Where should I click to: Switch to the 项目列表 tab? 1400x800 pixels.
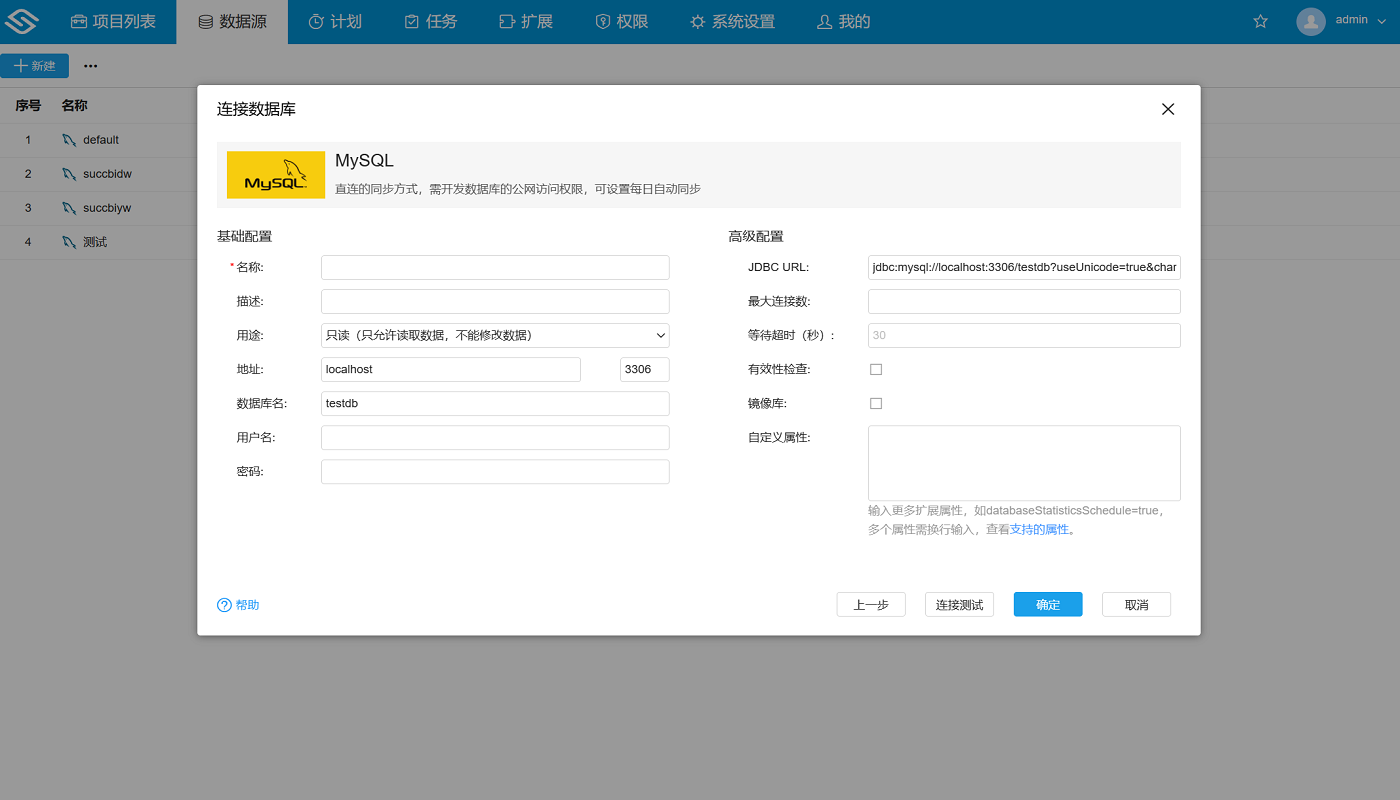(x=113, y=21)
